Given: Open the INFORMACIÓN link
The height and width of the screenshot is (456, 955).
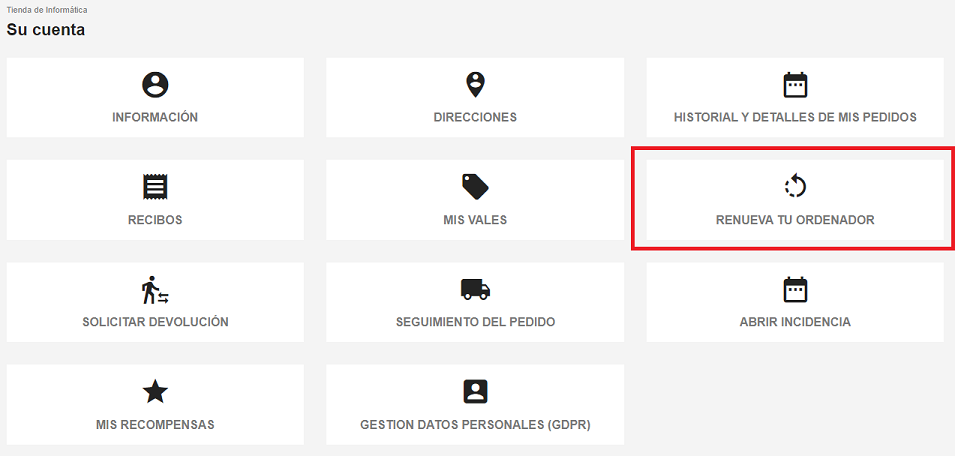Looking at the screenshot, I should 155,118.
